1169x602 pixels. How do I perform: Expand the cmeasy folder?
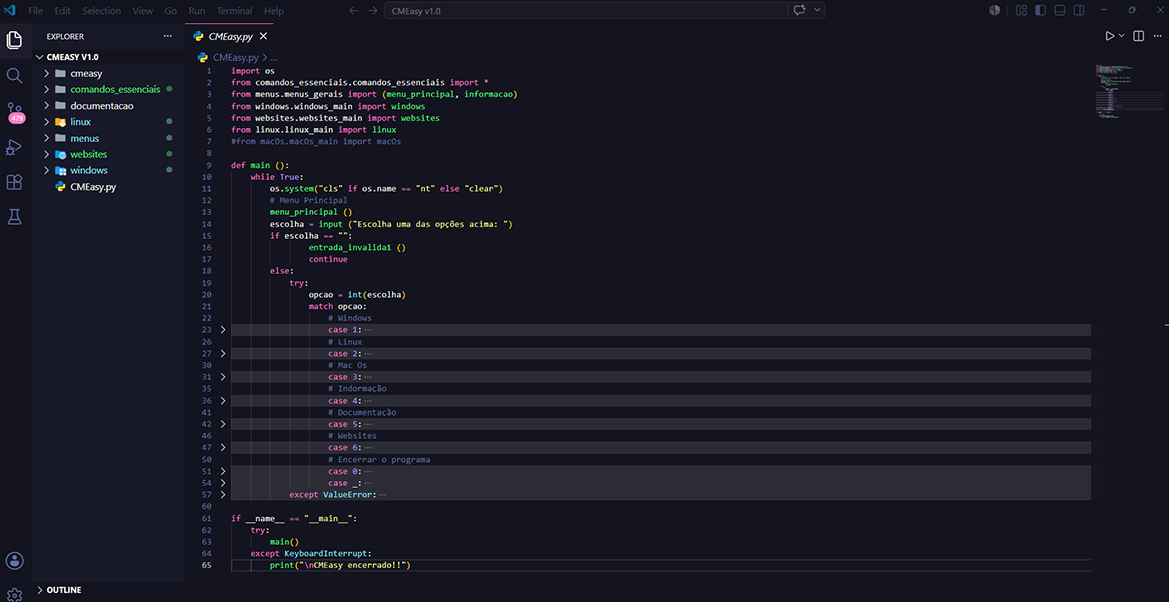(46, 73)
